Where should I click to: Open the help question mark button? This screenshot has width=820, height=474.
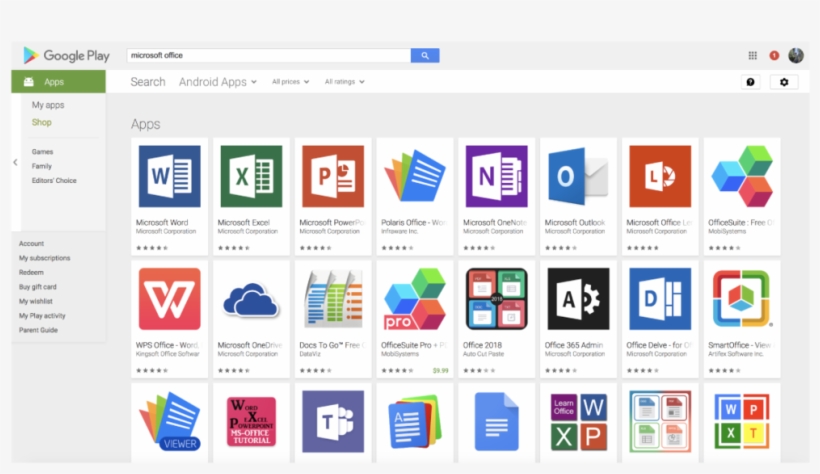(x=750, y=82)
